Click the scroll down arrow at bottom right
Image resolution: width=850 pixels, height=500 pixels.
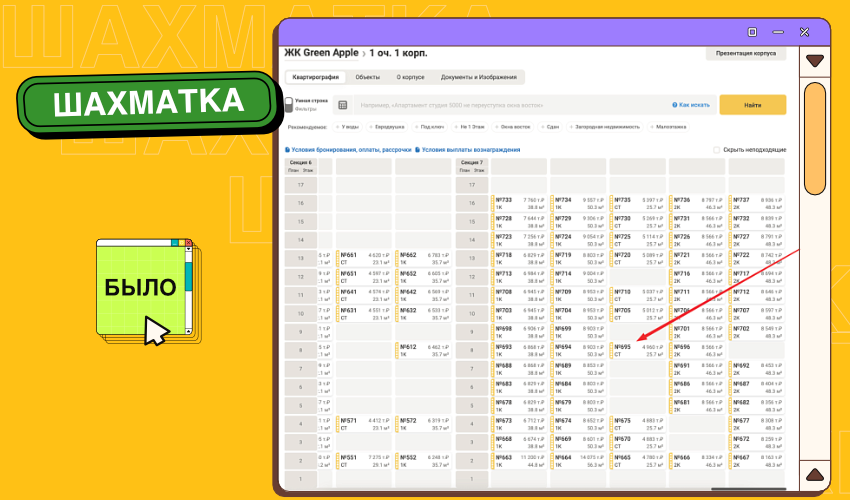click(x=815, y=474)
